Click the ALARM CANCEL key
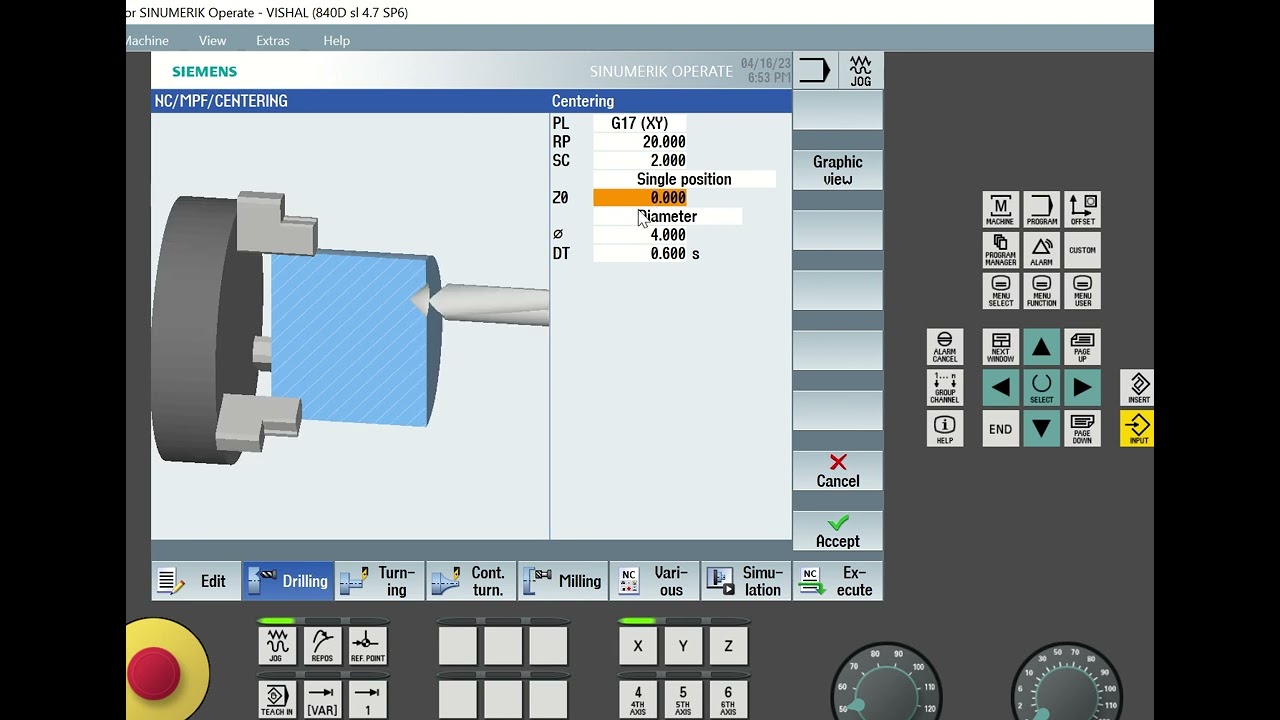Screen dimensions: 1280x720 pyautogui.click(x=945, y=347)
